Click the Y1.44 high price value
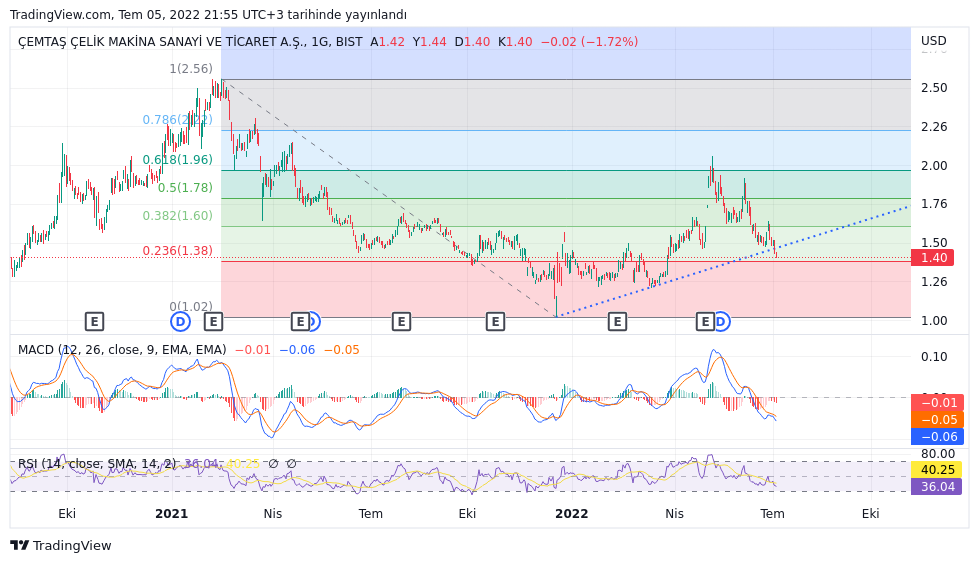This screenshot has height=563, width=979. pos(429,42)
